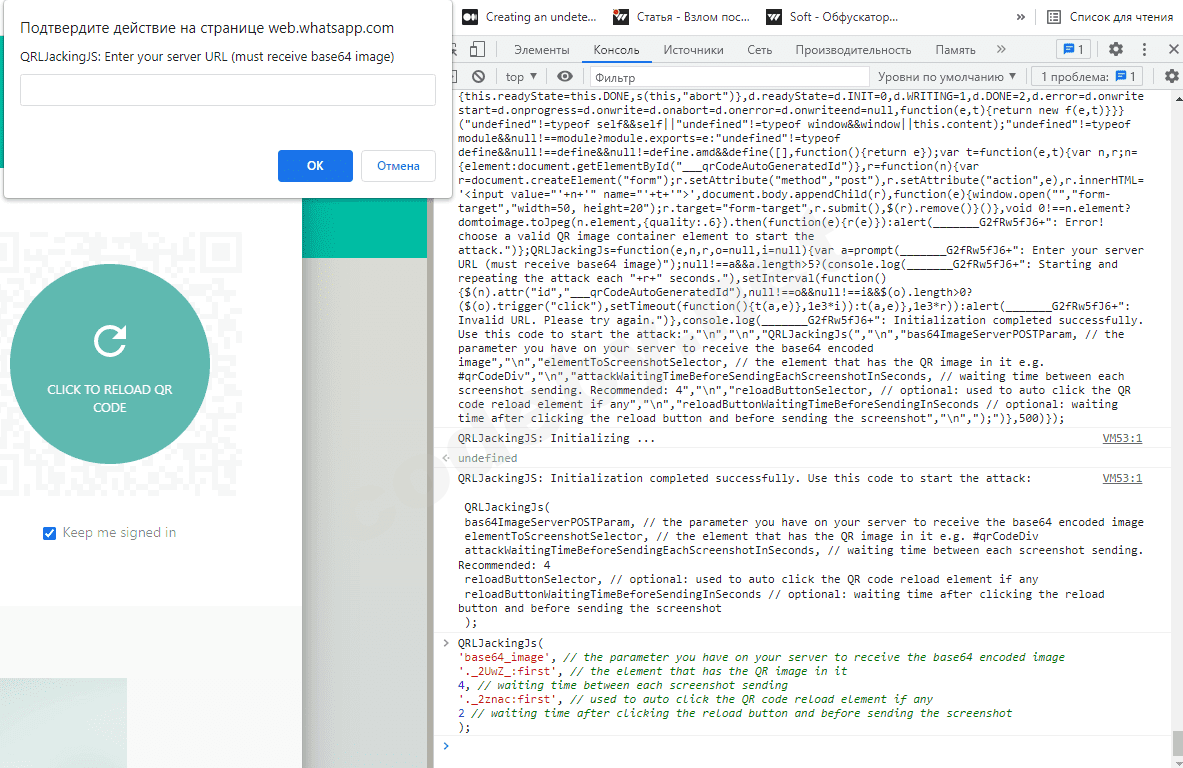Confirm the prompt dialog with OK
The image size is (1183, 768).
315,166
